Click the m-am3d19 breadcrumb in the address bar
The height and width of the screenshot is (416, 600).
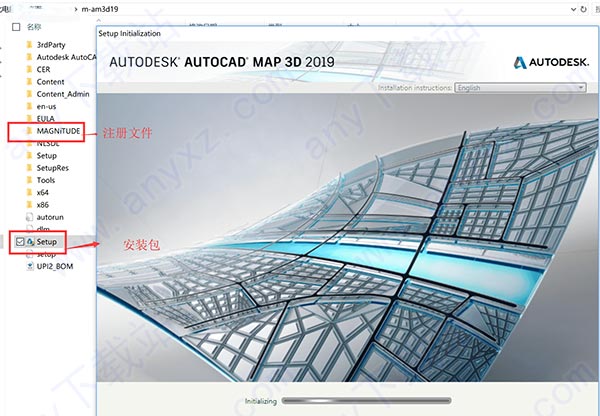coord(100,9)
